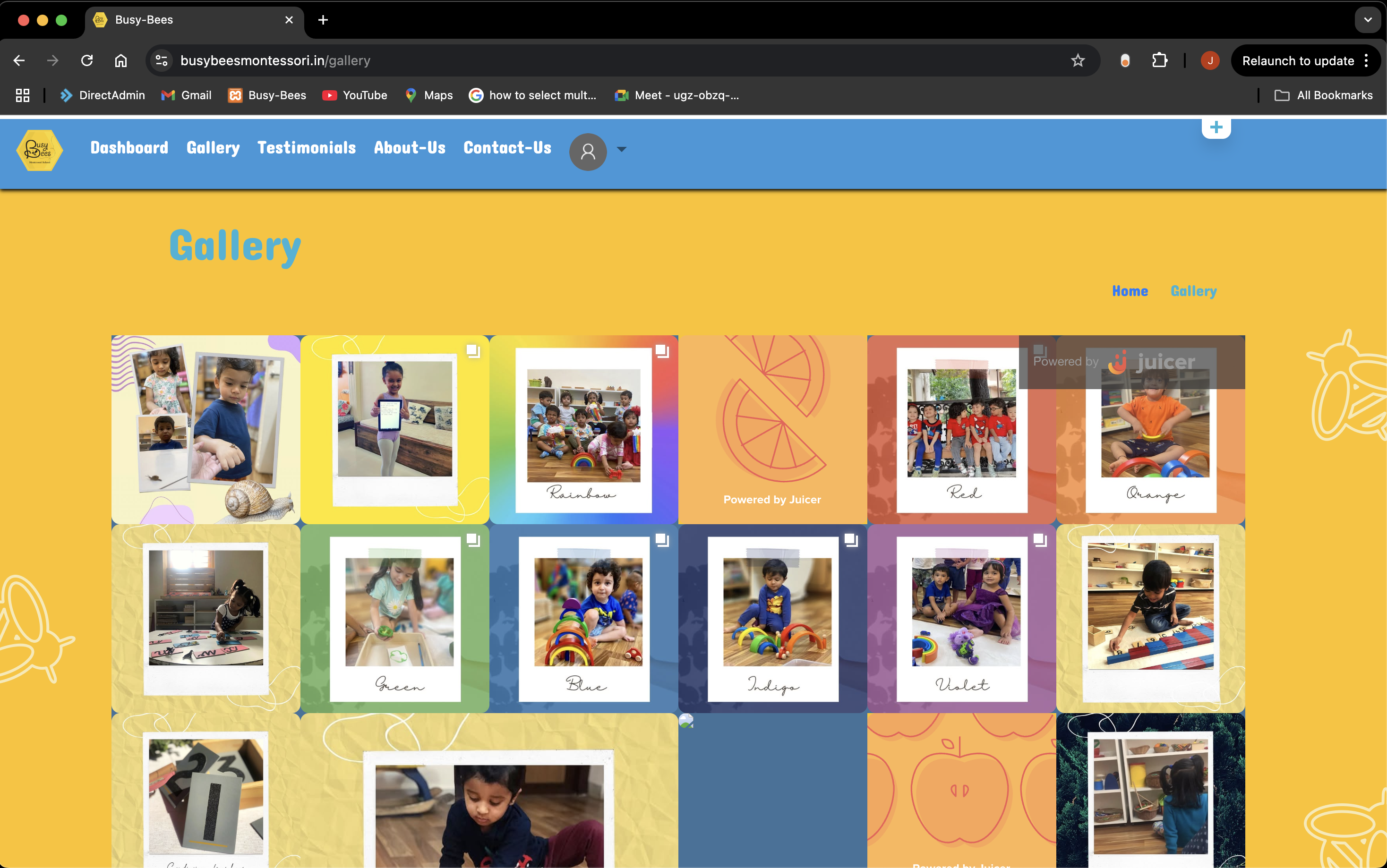Open the number cards 1 2 3 photo
1387x868 pixels.
(x=205, y=791)
